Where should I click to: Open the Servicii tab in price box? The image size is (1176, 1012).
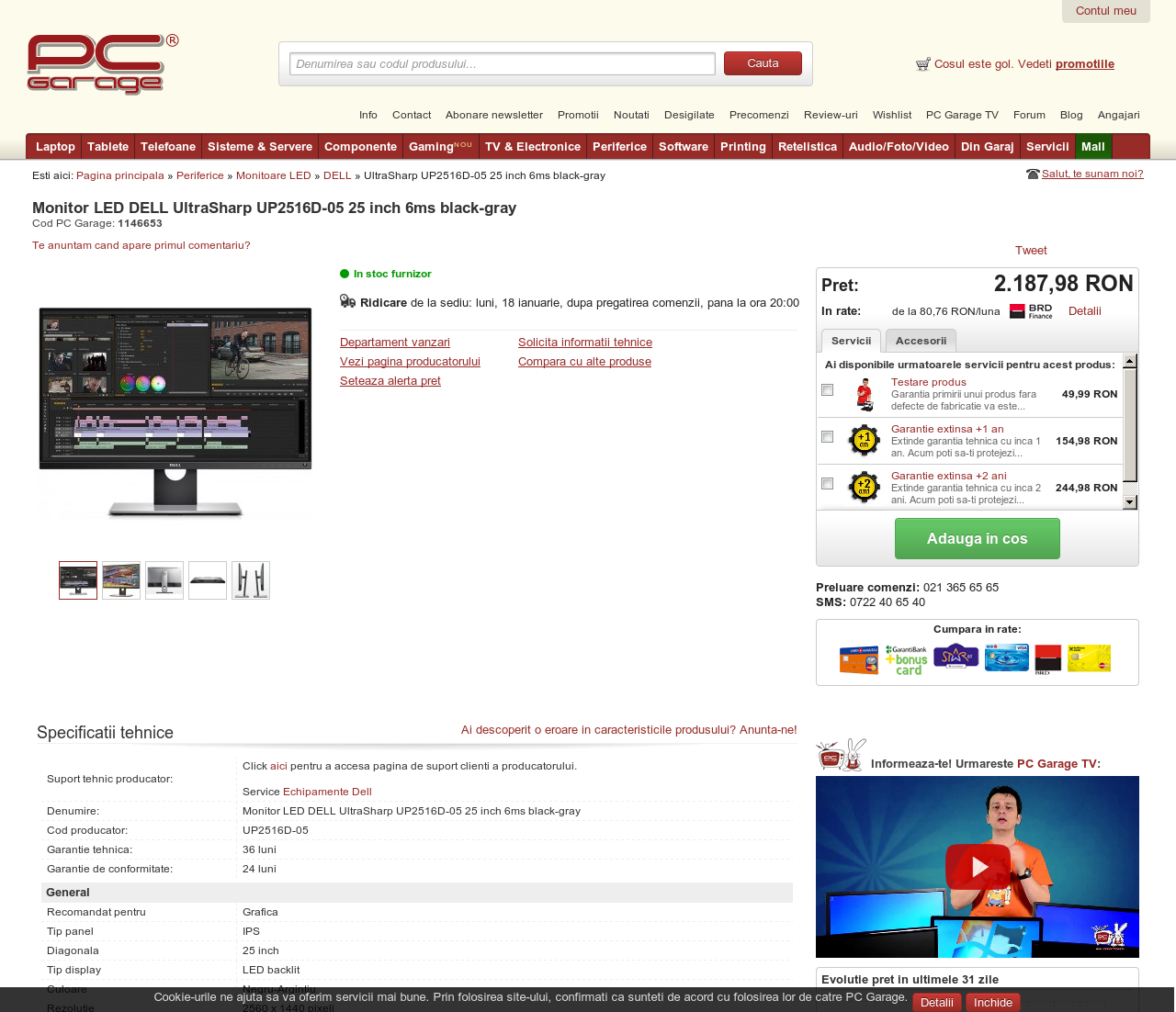click(x=851, y=341)
